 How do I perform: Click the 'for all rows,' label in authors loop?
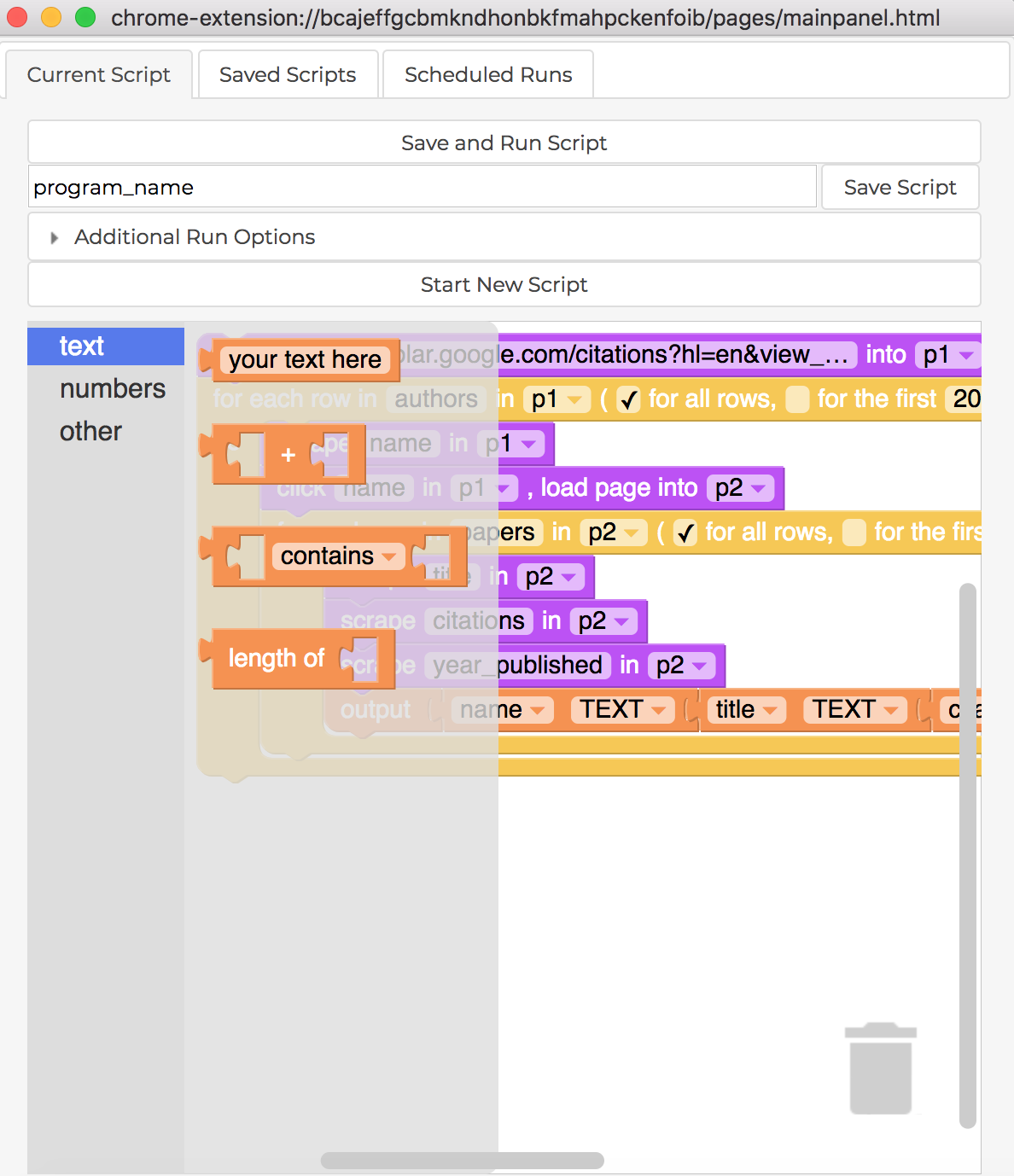[712, 399]
